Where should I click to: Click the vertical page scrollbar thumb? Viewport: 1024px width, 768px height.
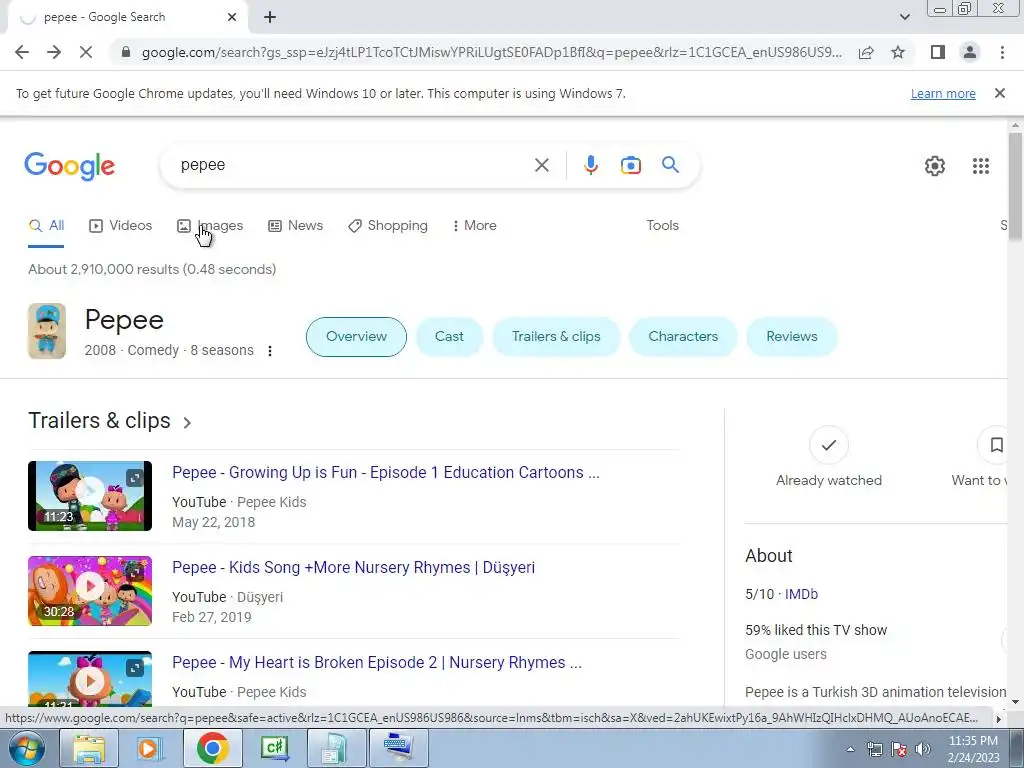pos(1014,185)
